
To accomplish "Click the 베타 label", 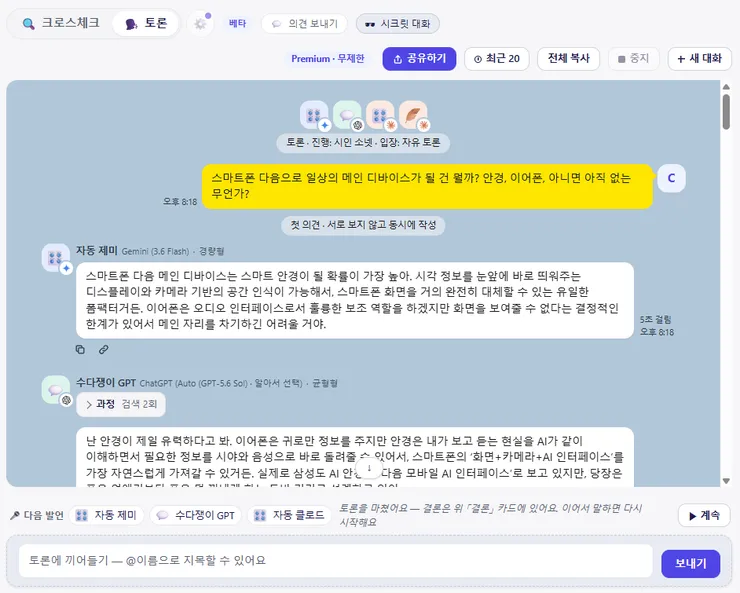I will coord(237,23).
